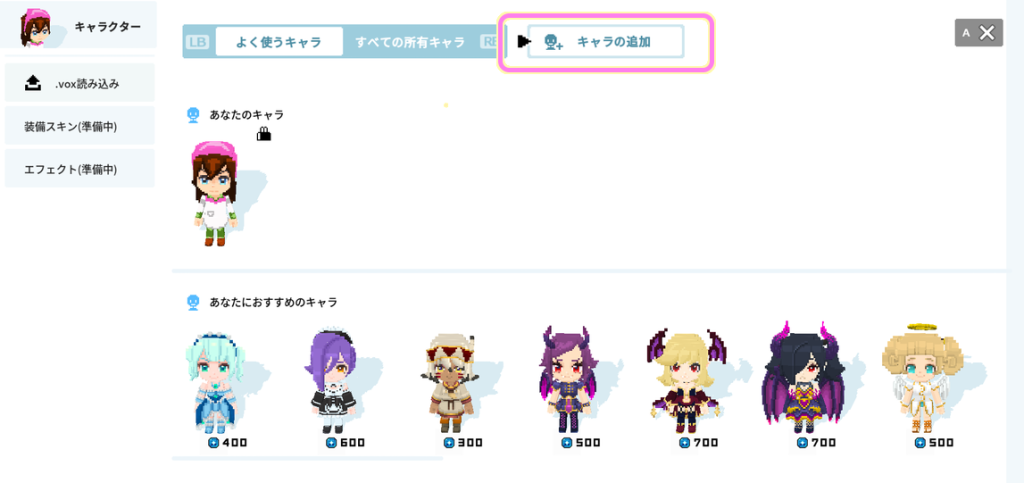1024x483 pixels.
Task: Click the coin icon beside 400 price
Action: 214,443
